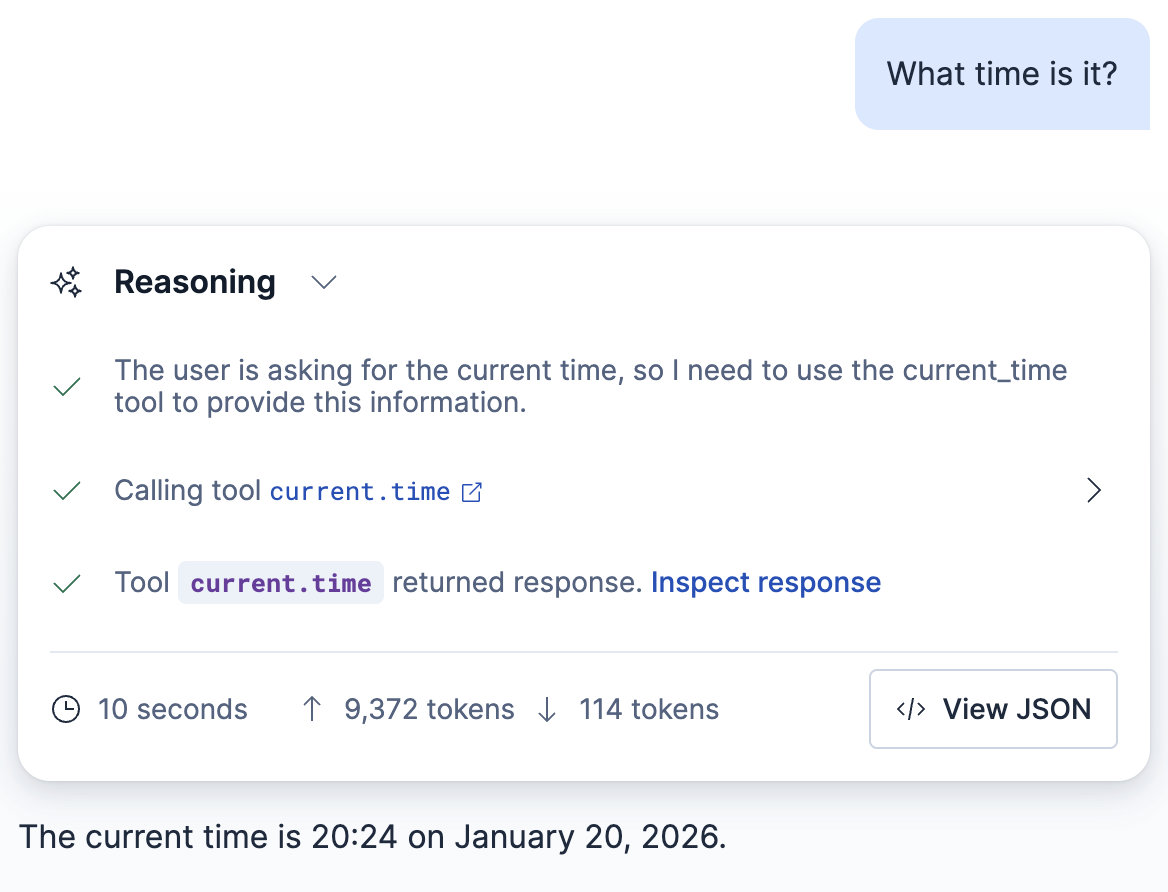Click the code icon inside View JSON

pyautogui.click(x=910, y=709)
